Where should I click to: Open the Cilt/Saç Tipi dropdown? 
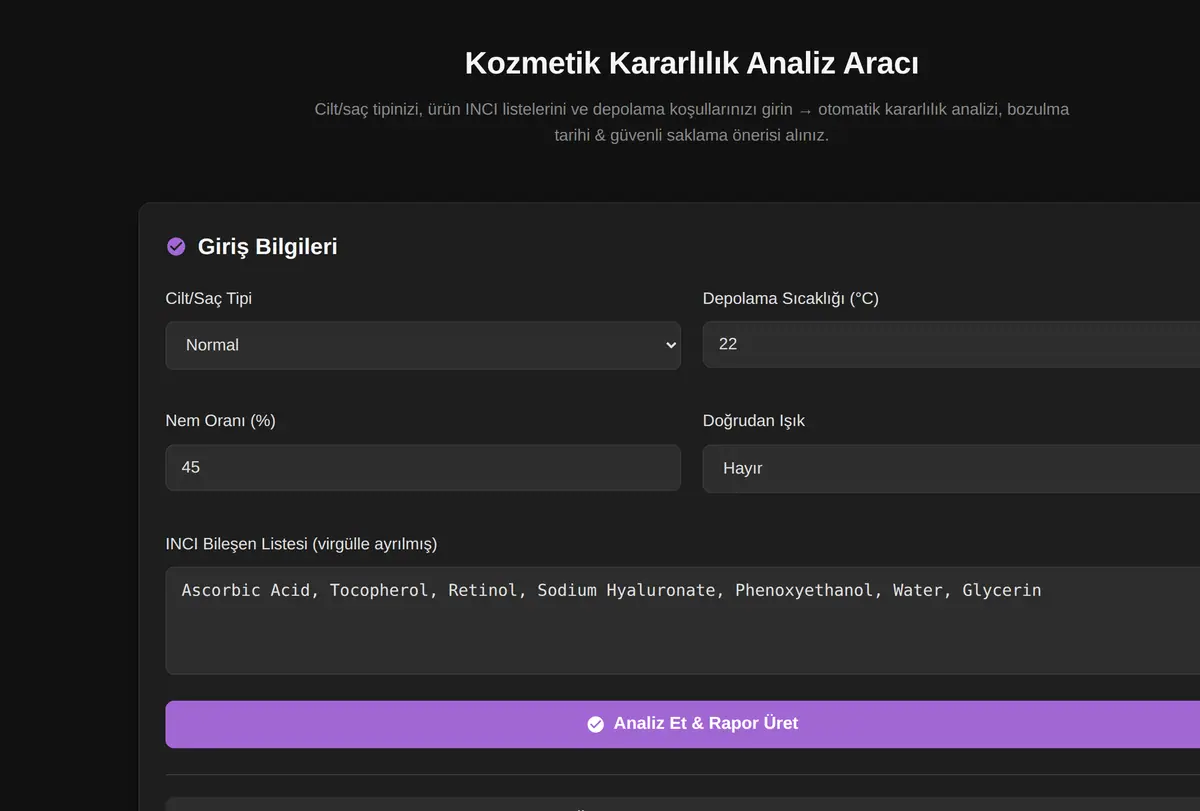[x=423, y=345]
